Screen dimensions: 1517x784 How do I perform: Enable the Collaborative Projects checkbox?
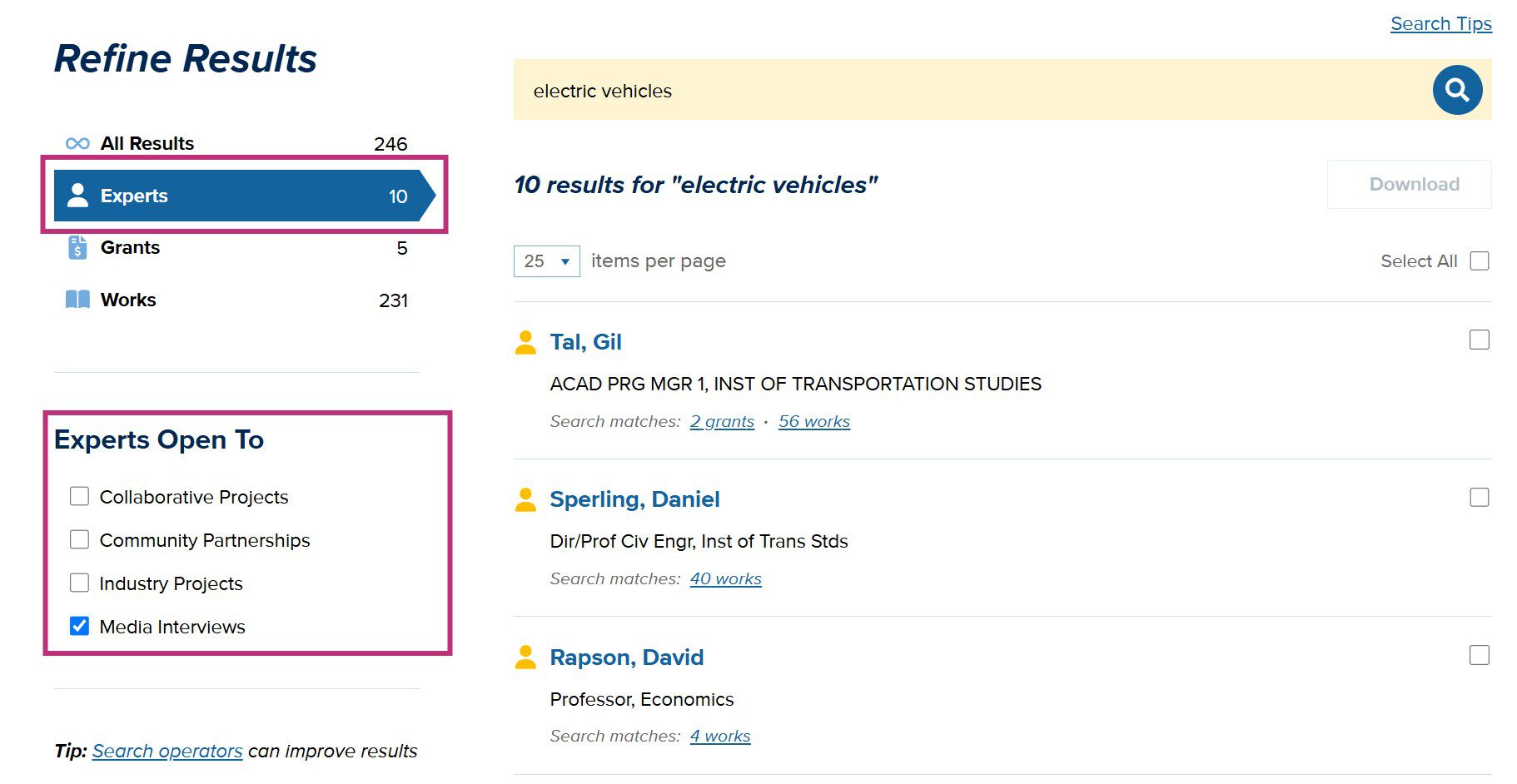click(80, 497)
